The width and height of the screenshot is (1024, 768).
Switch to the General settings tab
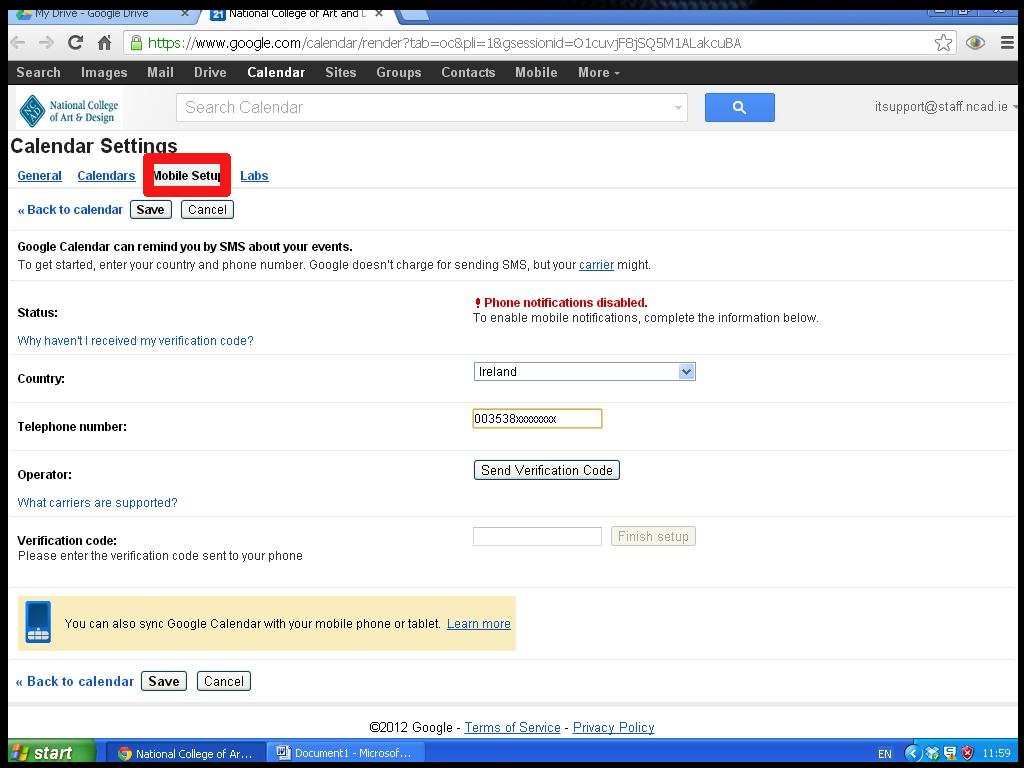tap(40, 176)
